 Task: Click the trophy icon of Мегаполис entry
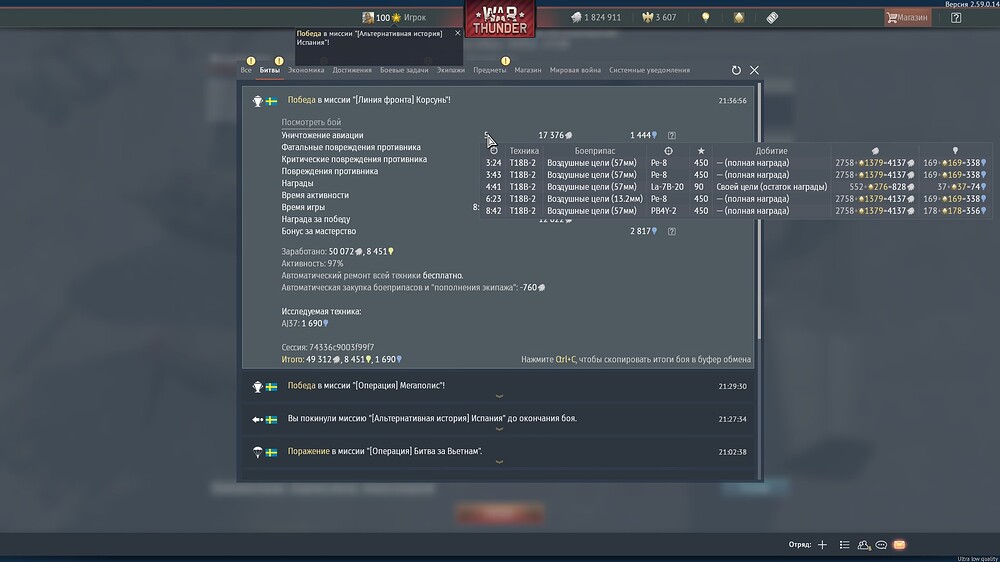point(257,387)
